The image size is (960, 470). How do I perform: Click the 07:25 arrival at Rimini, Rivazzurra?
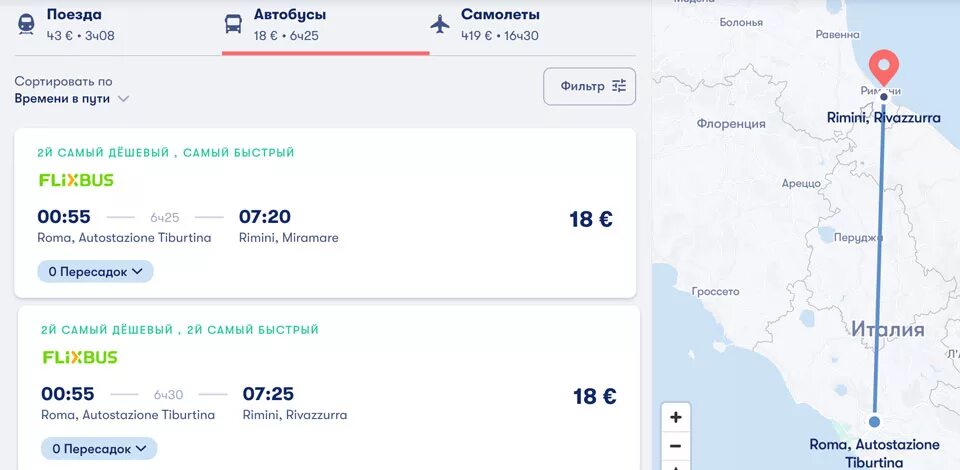click(268, 394)
